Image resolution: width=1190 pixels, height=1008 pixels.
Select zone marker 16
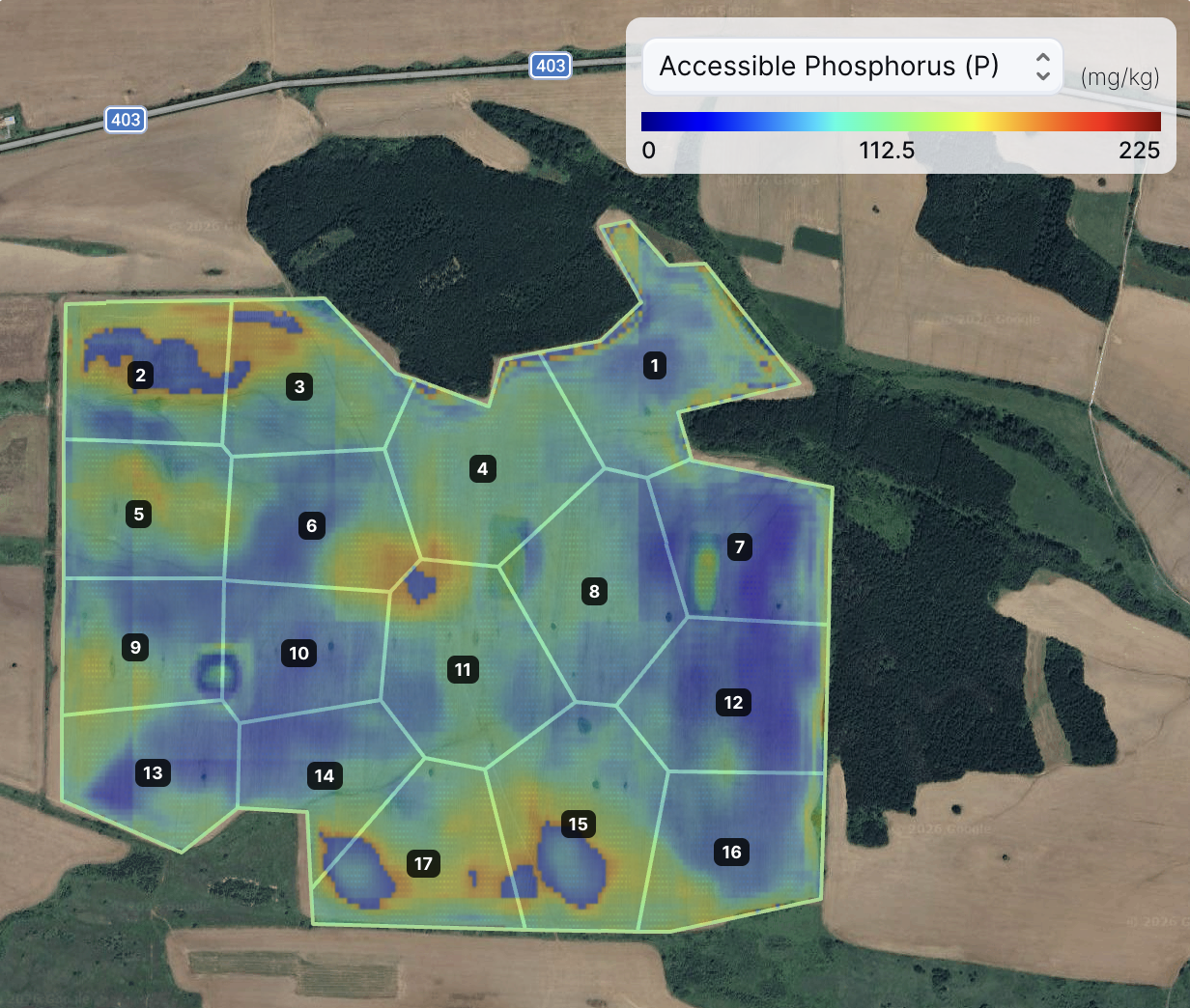point(732,852)
